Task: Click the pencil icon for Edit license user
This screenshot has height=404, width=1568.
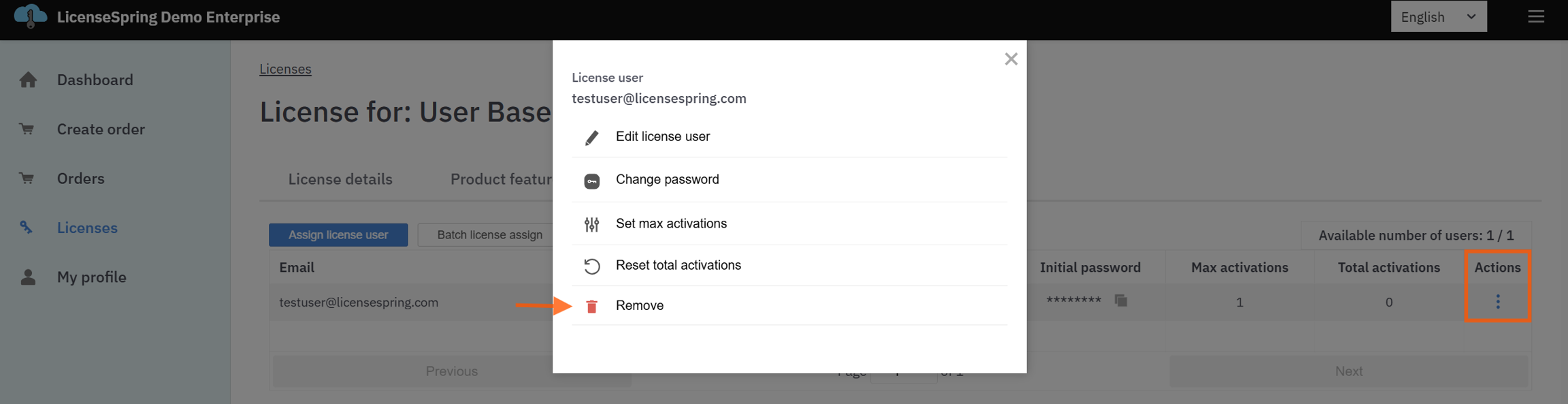Action: [591, 138]
